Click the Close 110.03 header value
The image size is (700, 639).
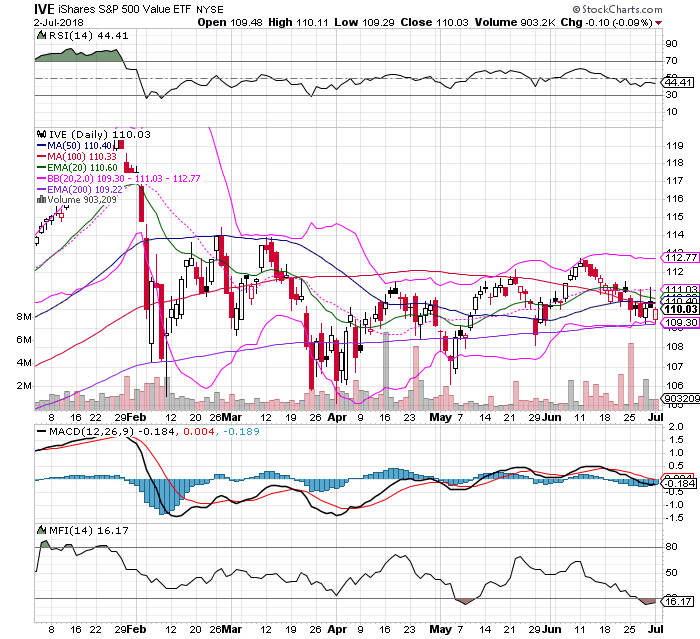click(434, 22)
